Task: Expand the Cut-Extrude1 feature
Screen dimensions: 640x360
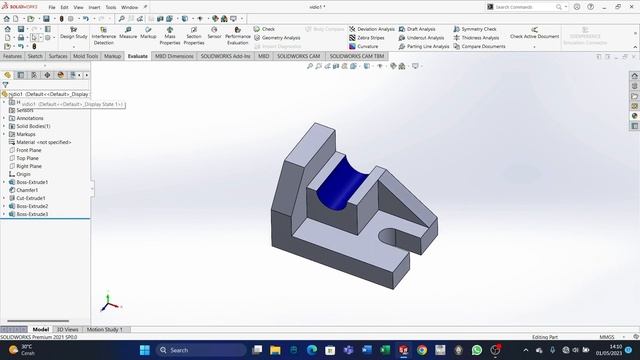Action: (x=4, y=198)
